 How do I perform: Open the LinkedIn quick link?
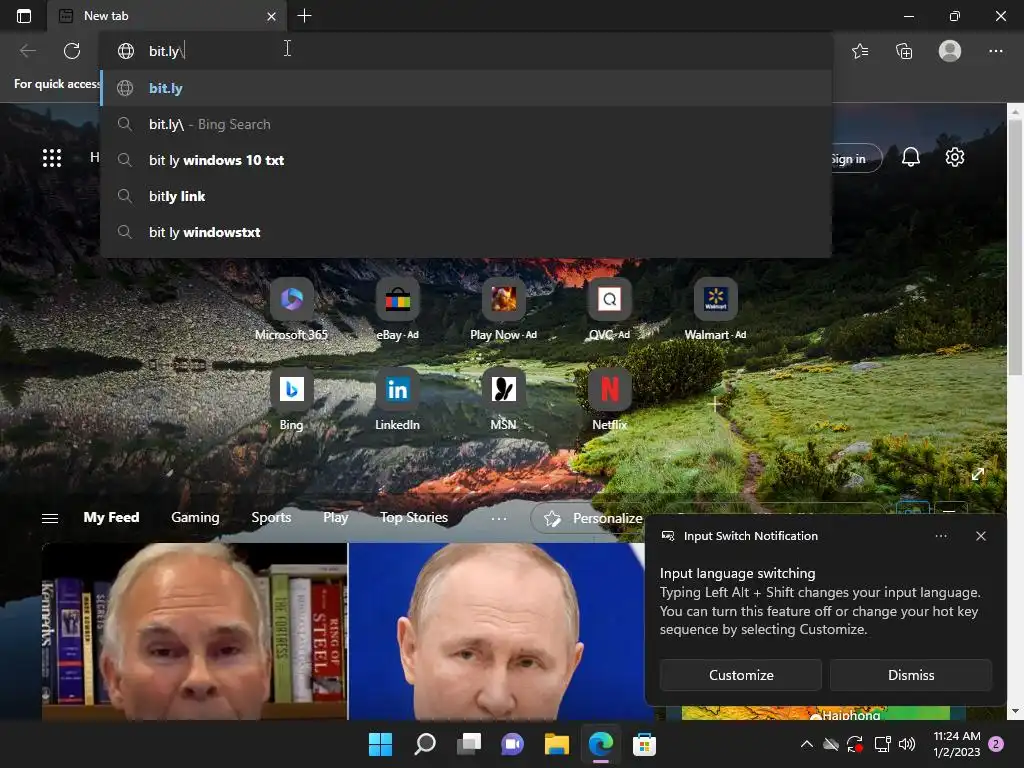pos(397,400)
